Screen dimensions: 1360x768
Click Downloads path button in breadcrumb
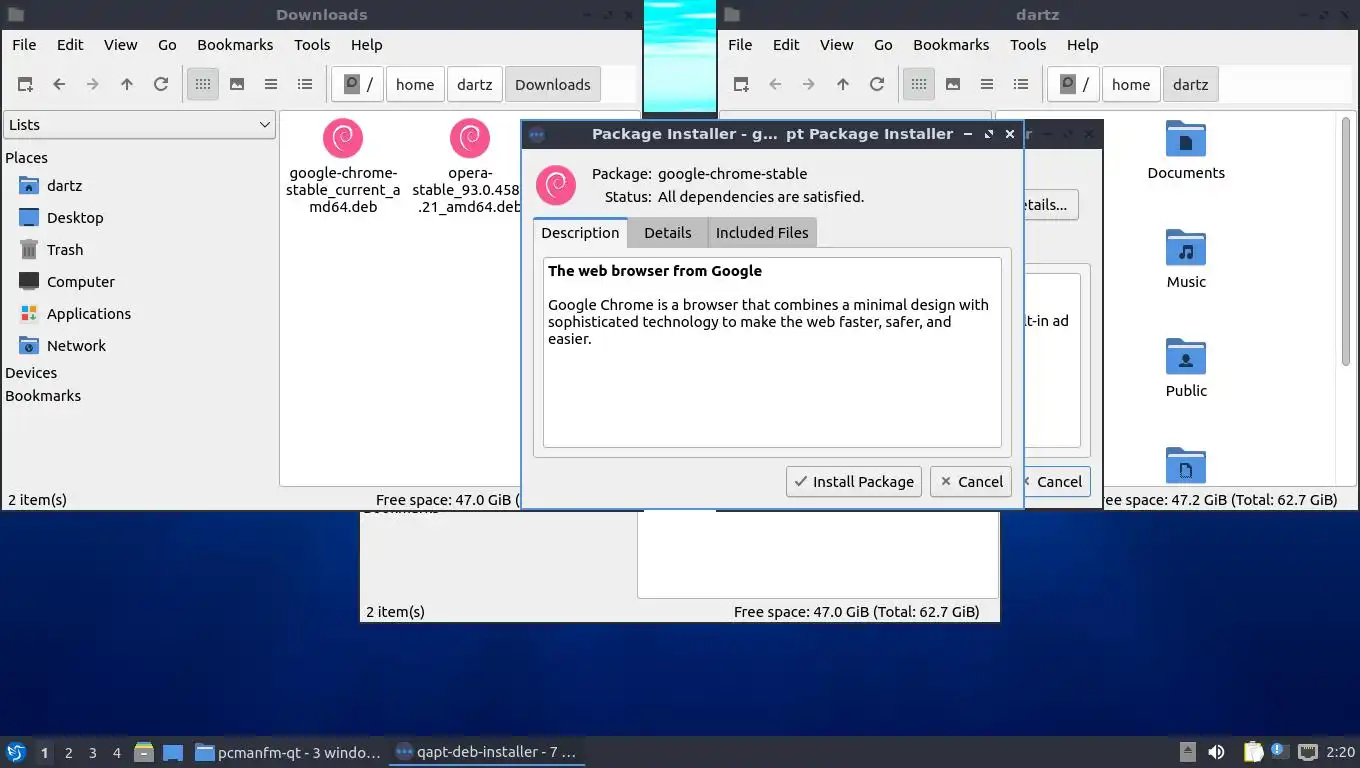(553, 85)
